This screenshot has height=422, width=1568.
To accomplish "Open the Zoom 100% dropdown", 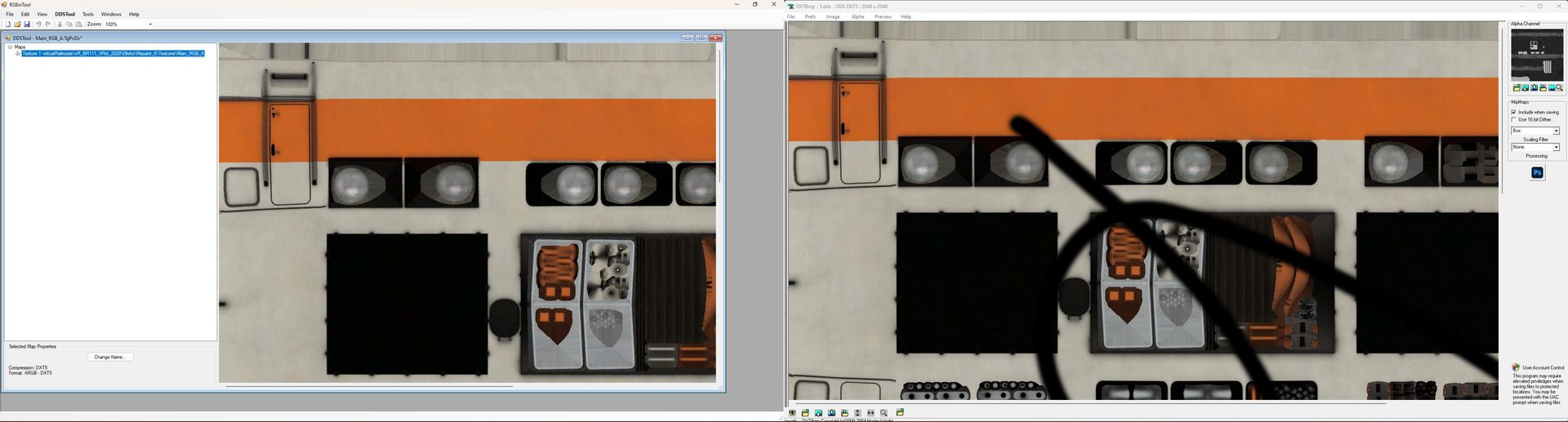I will click(x=150, y=24).
